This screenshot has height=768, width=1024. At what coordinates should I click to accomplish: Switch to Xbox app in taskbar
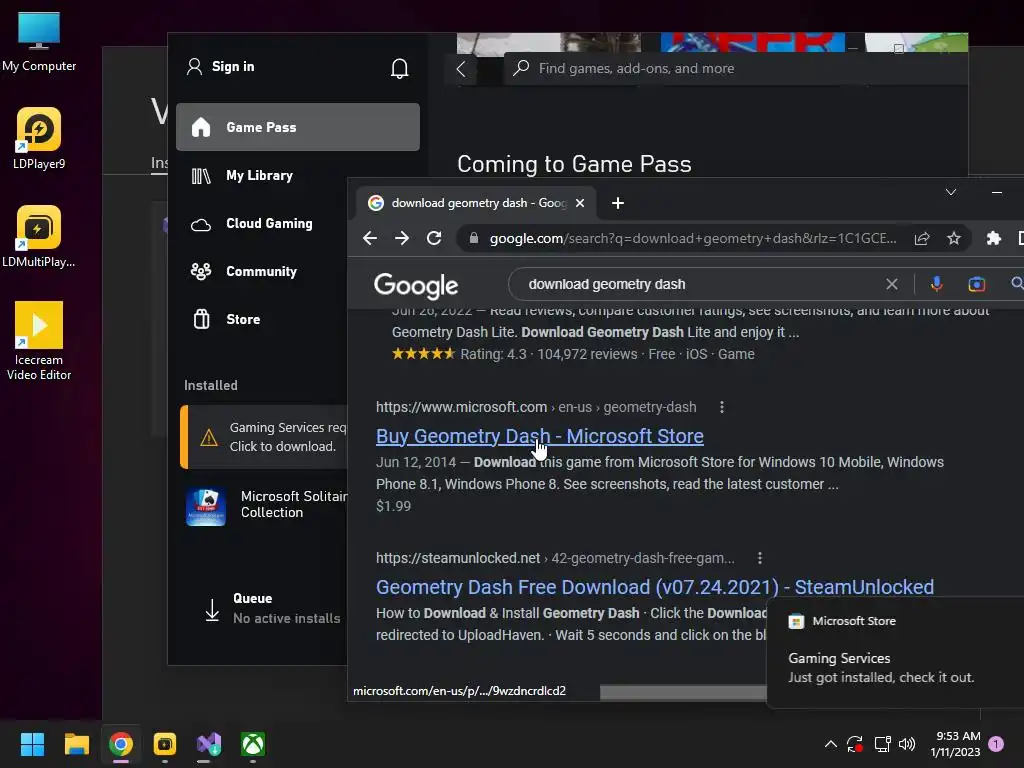[253, 744]
